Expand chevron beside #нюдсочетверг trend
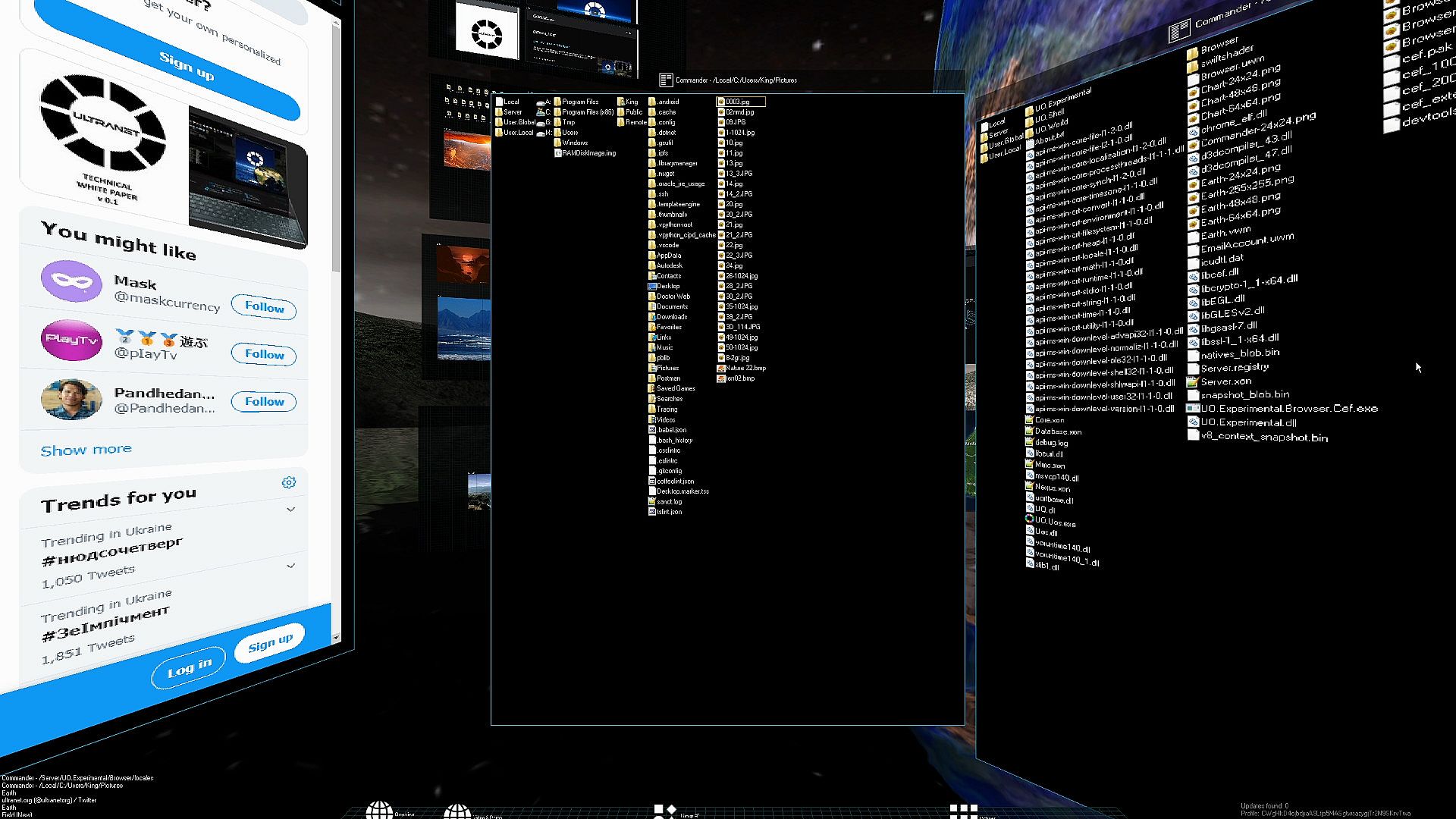 (290, 510)
